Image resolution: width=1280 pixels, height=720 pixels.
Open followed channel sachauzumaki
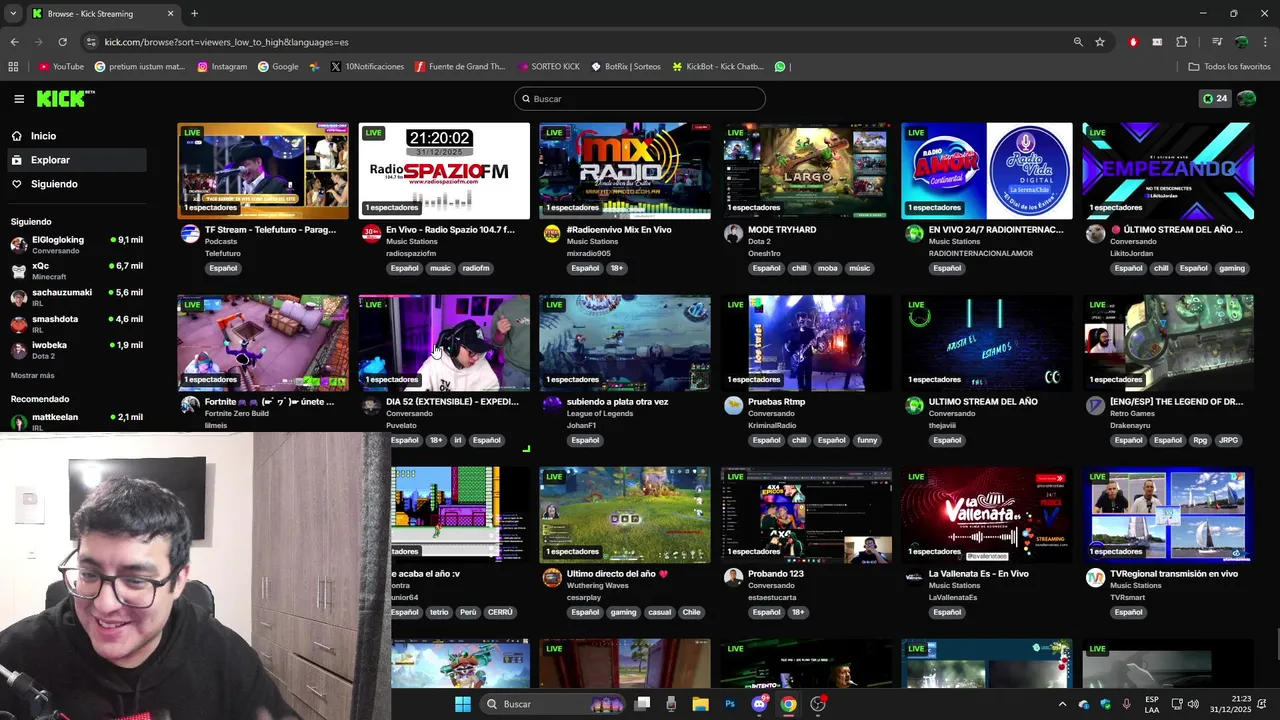tap(76, 297)
